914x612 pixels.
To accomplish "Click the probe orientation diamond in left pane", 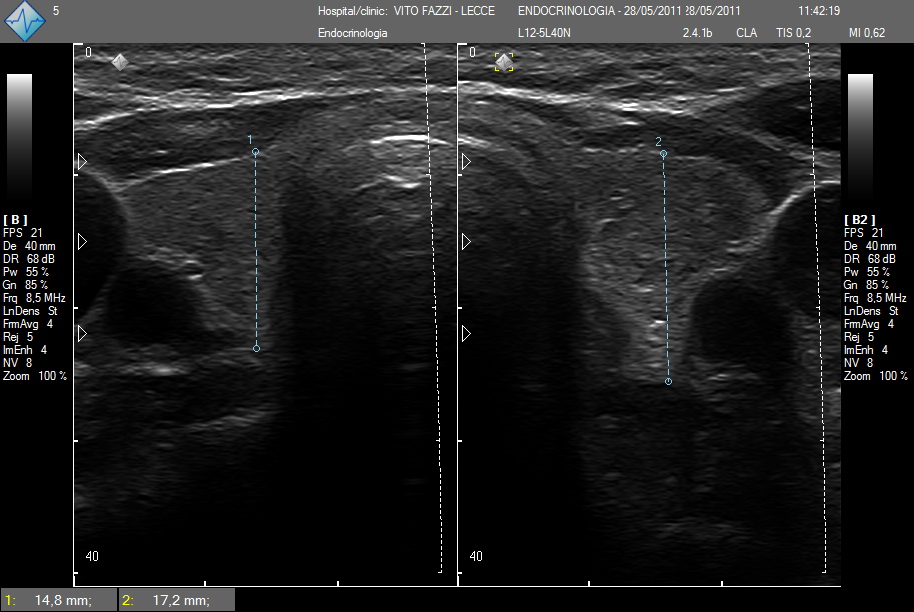I will [119, 62].
